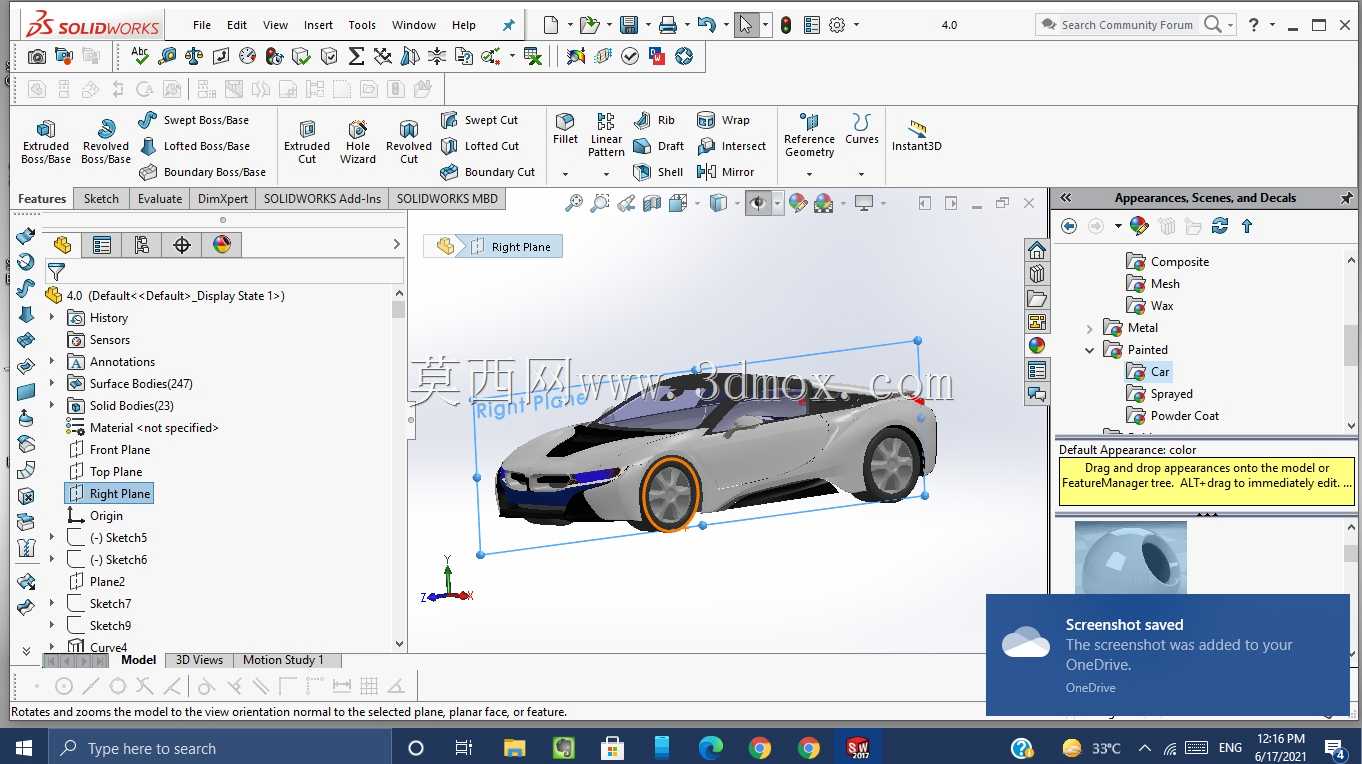The image size is (1362, 764).
Task: Open the SOLIDWORKS Add-Ins tab
Action: coord(322,199)
